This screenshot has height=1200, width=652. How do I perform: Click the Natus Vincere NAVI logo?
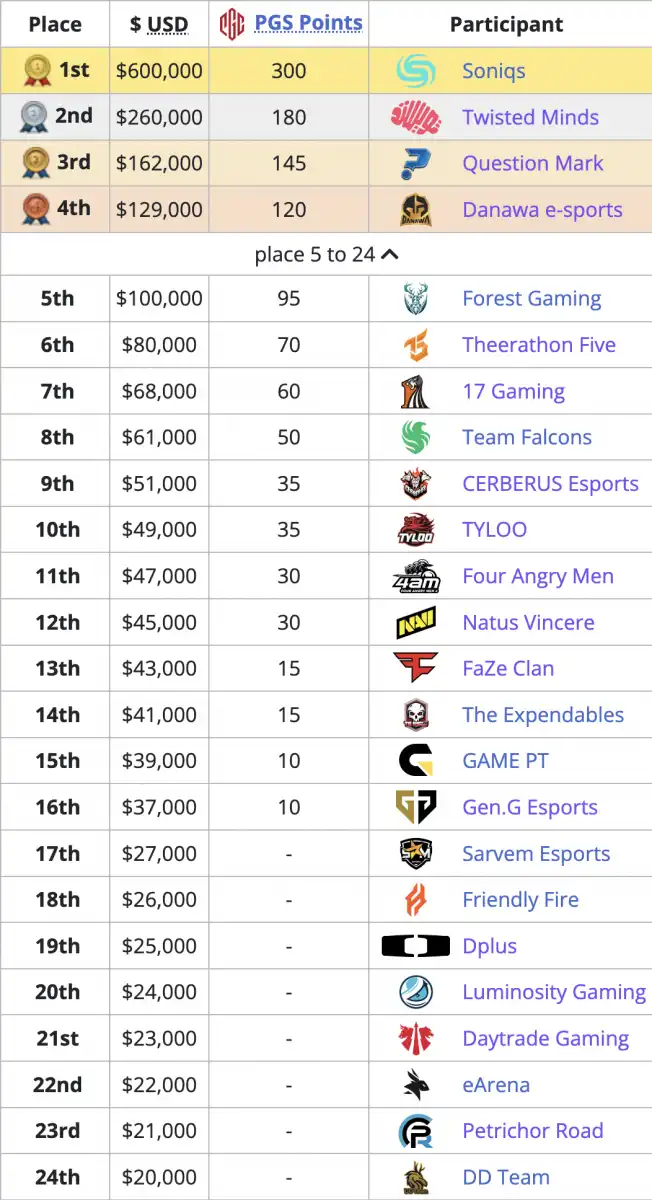point(416,622)
